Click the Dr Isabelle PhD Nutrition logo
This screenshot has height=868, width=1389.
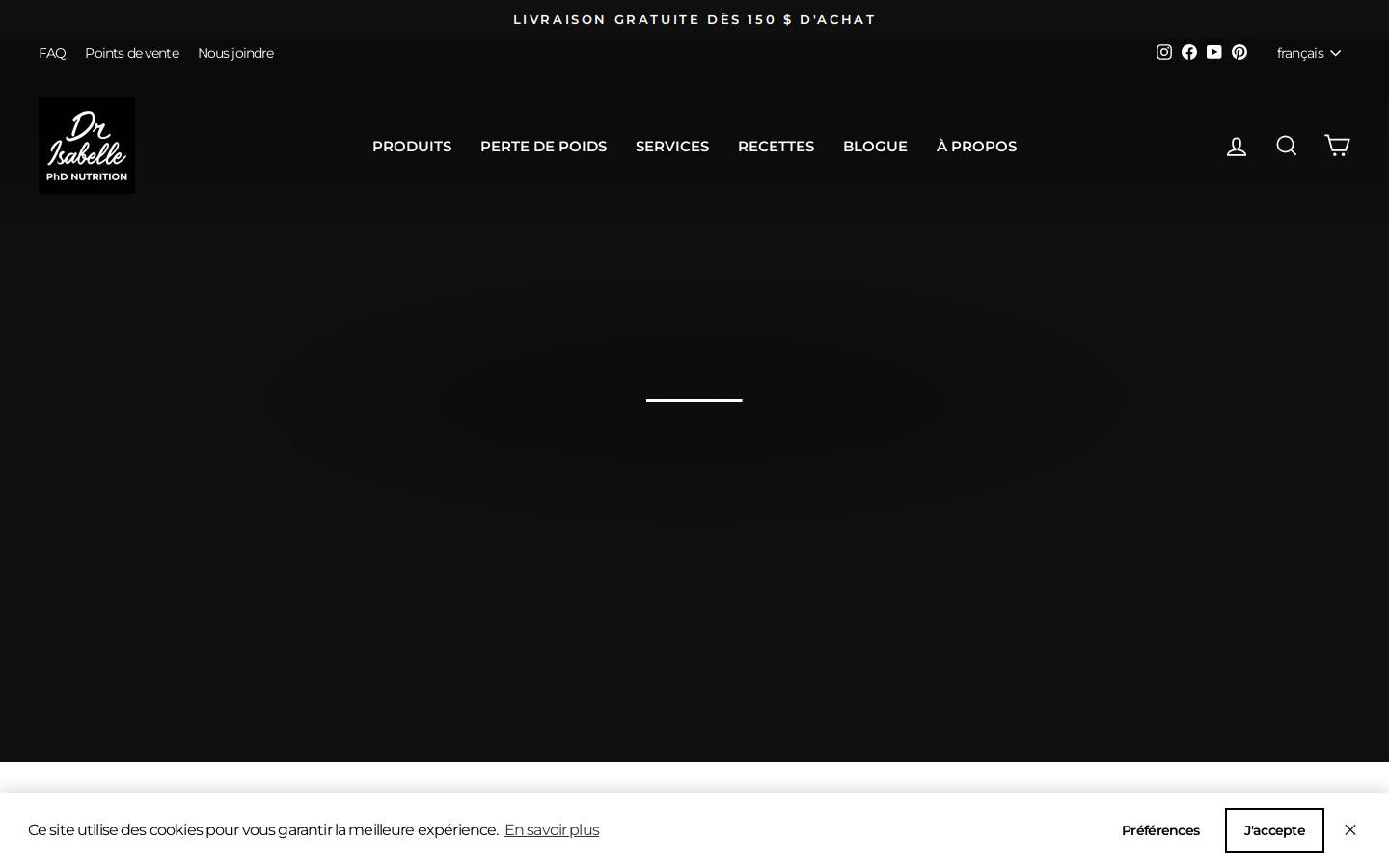87,146
